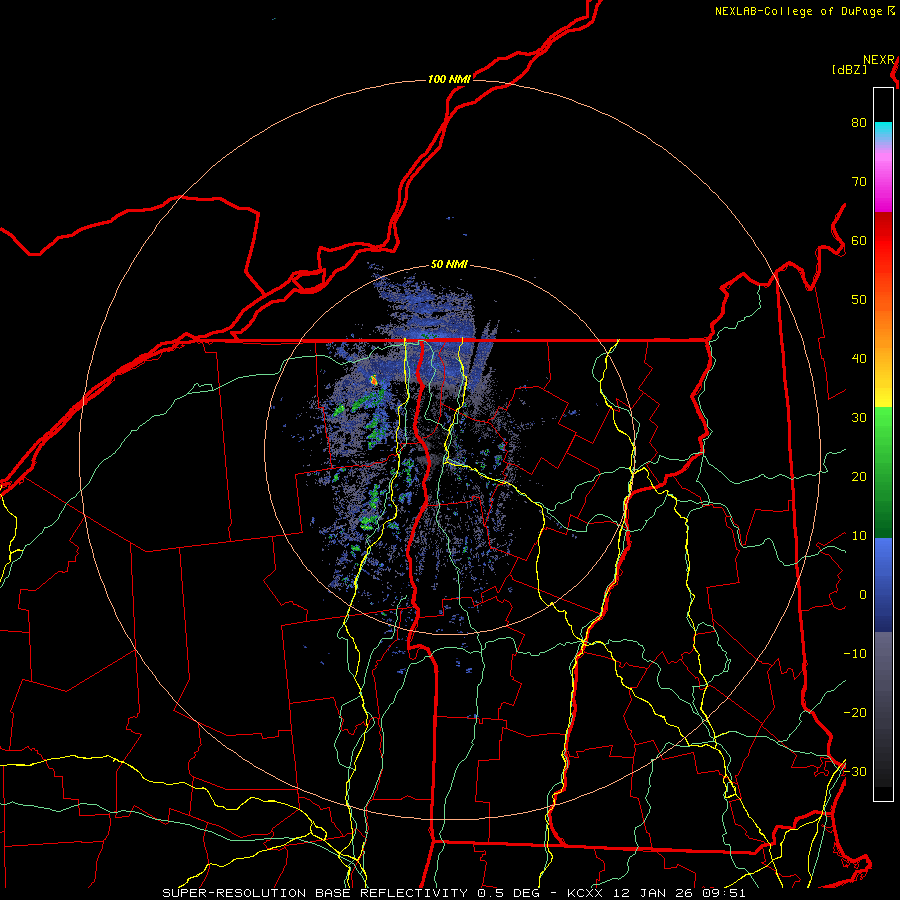Click the -20 value on dBZ scale
This screenshot has width=900, height=900.
click(855, 713)
